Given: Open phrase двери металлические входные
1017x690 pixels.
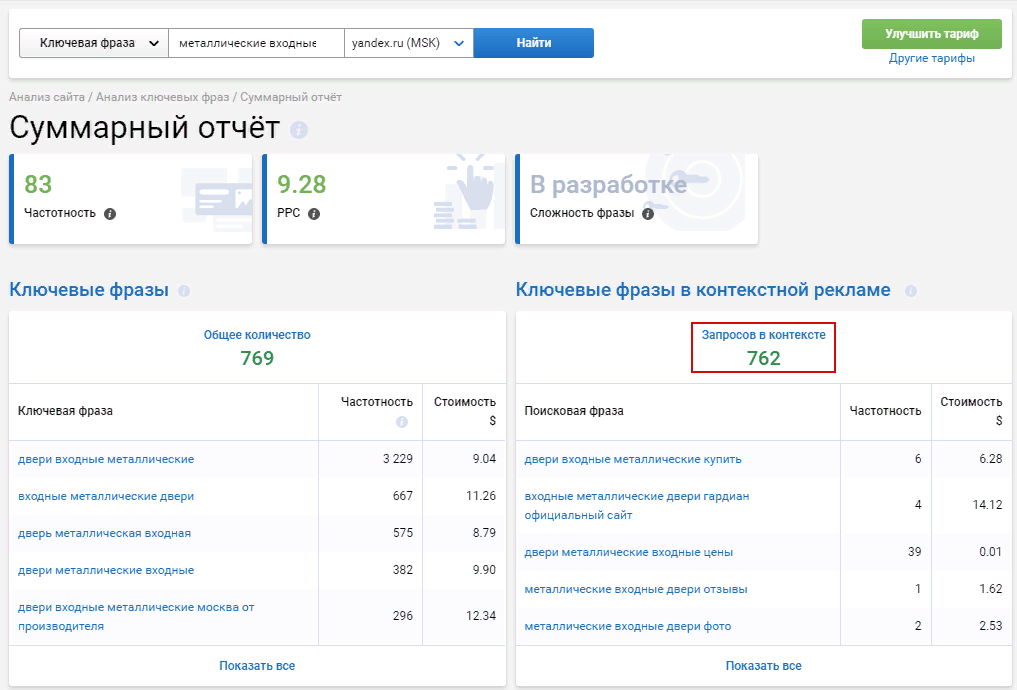Looking at the screenshot, I should (106, 570).
